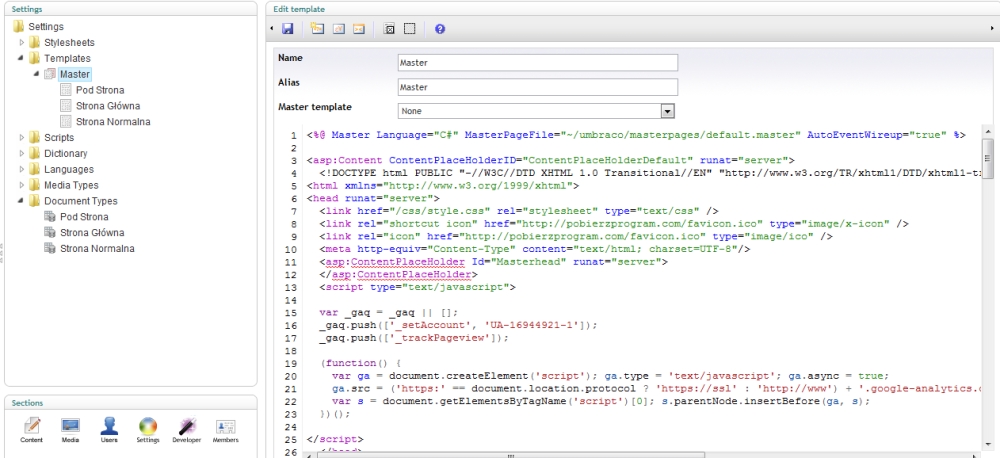This screenshot has width=1000, height=458.
Task: Select the Master template in the tree
Action: point(75,74)
